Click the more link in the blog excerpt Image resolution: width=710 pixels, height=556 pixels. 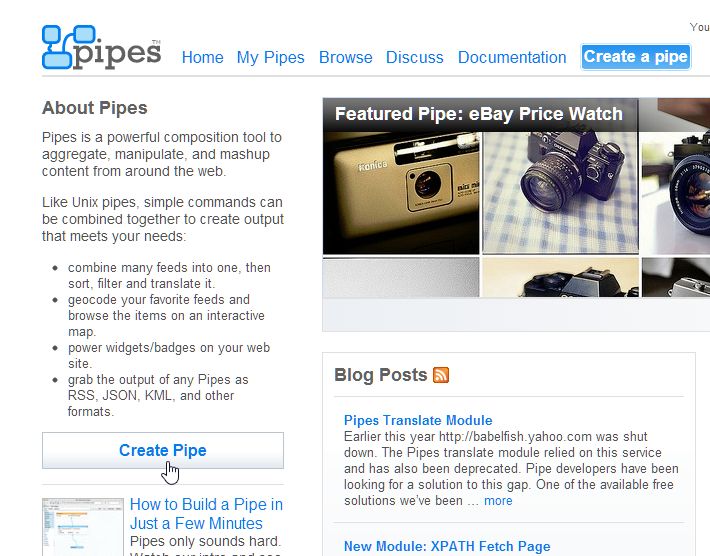coord(498,501)
